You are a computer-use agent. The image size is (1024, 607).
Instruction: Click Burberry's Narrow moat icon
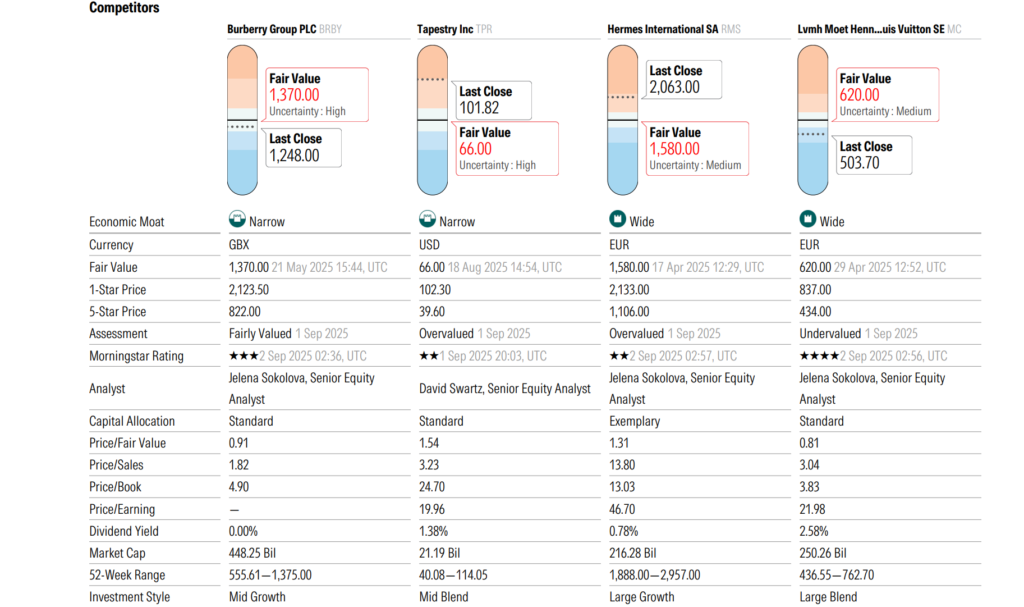tap(237, 219)
